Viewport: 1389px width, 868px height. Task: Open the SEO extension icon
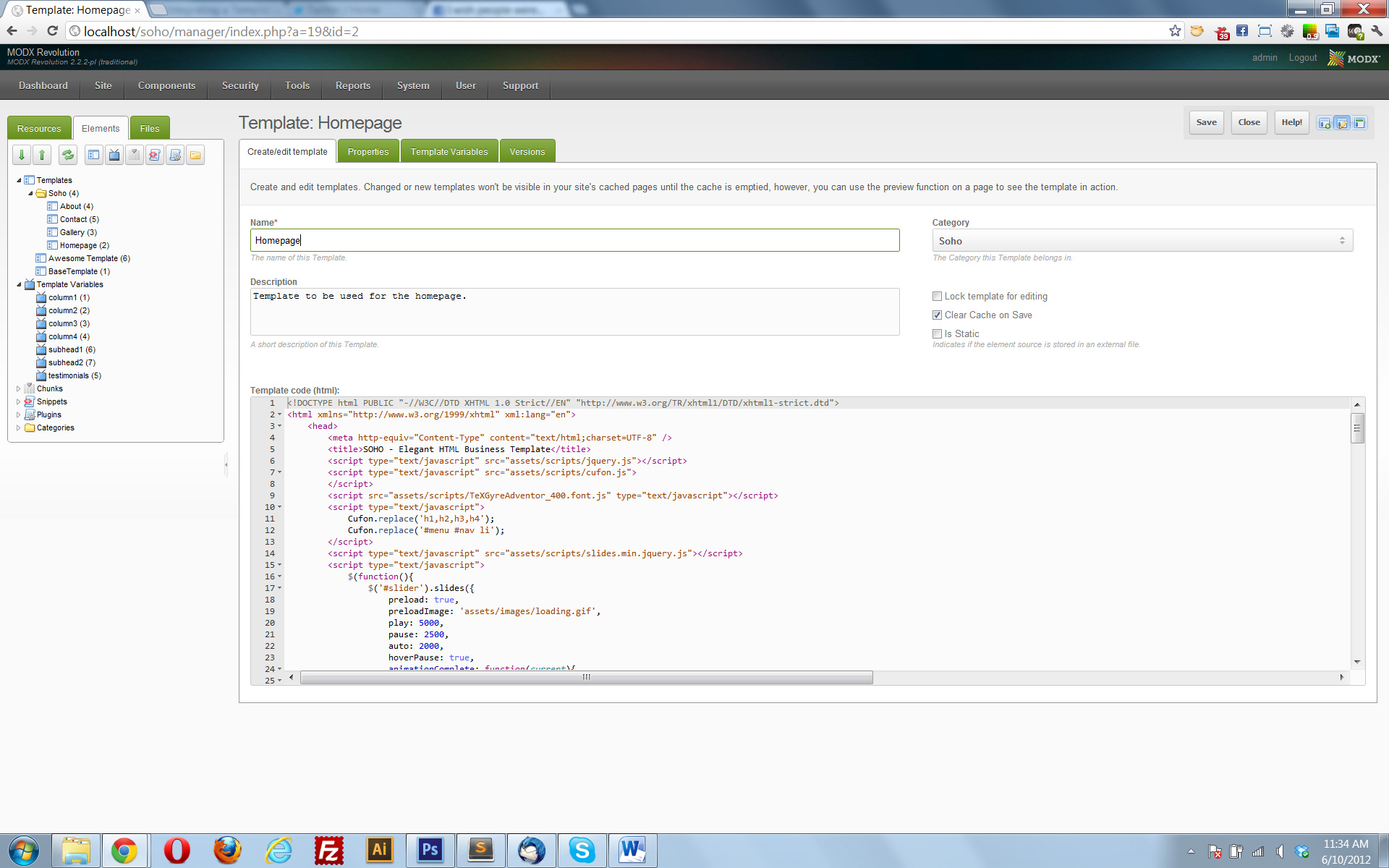[x=1355, y=32]
